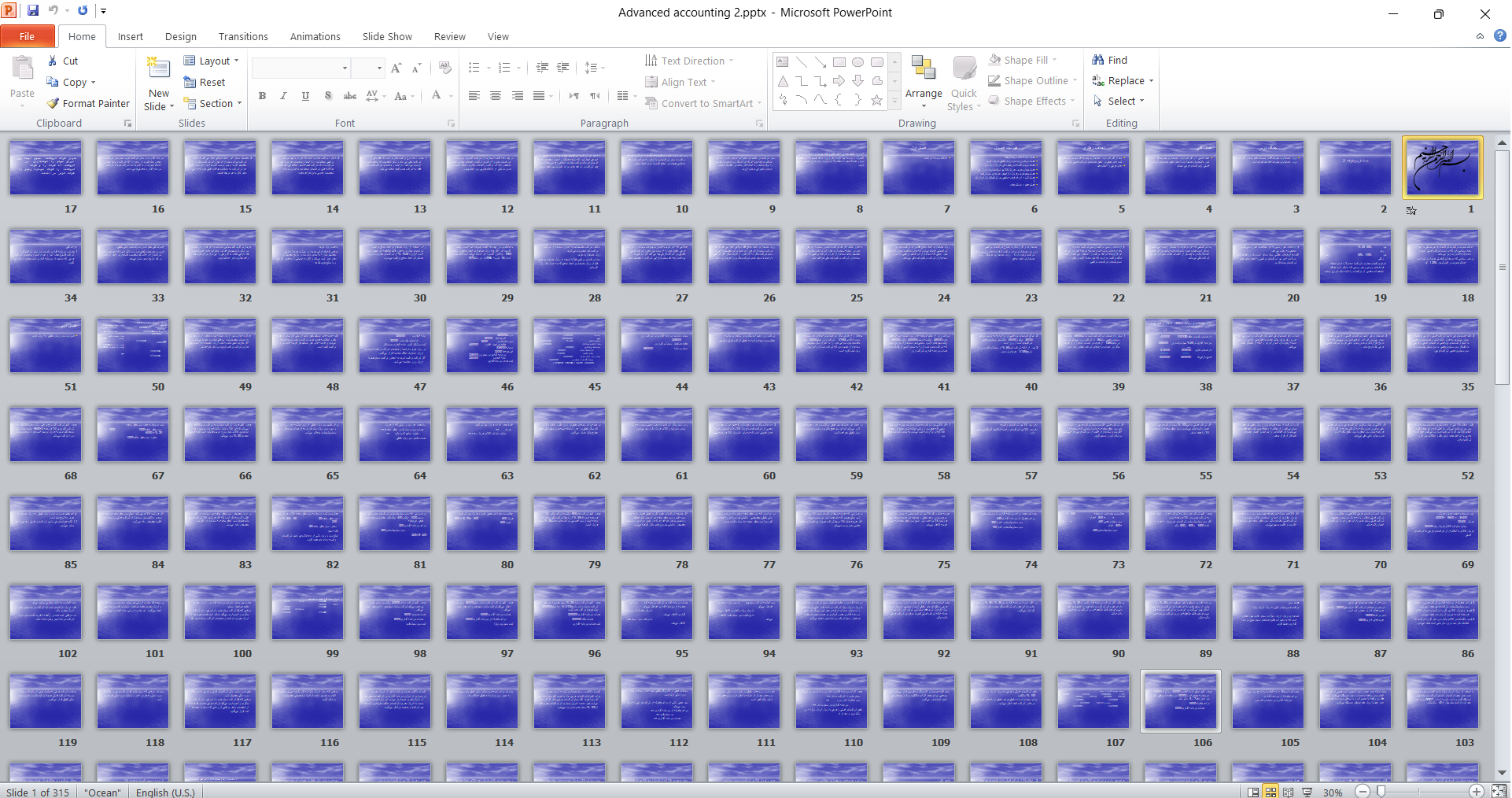Switch to the Design tab
Viewport: 1512px width, 798px height.
click(181, 36)
